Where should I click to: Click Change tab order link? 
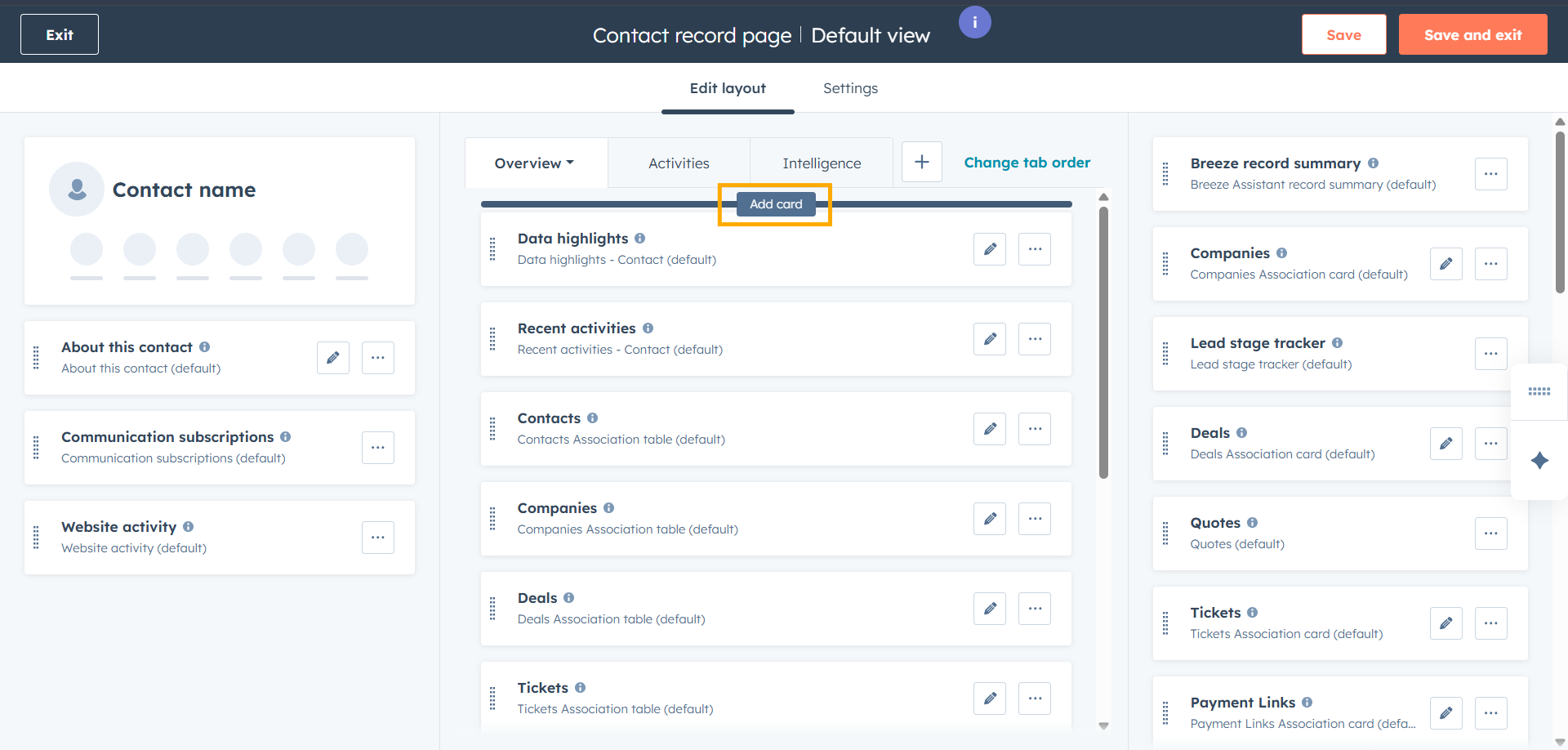[1027, 163]
